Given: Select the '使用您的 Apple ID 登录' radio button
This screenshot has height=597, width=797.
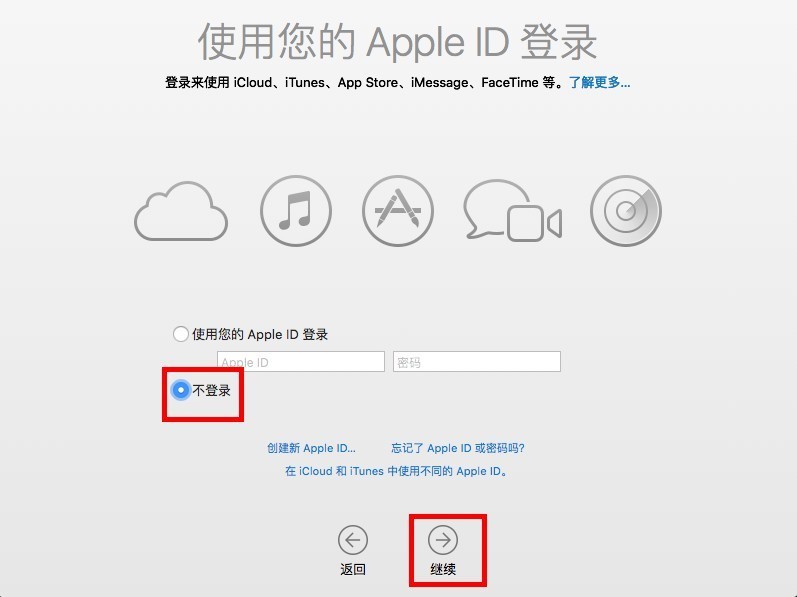Looking at the screenshot, I should click(180, 334).
